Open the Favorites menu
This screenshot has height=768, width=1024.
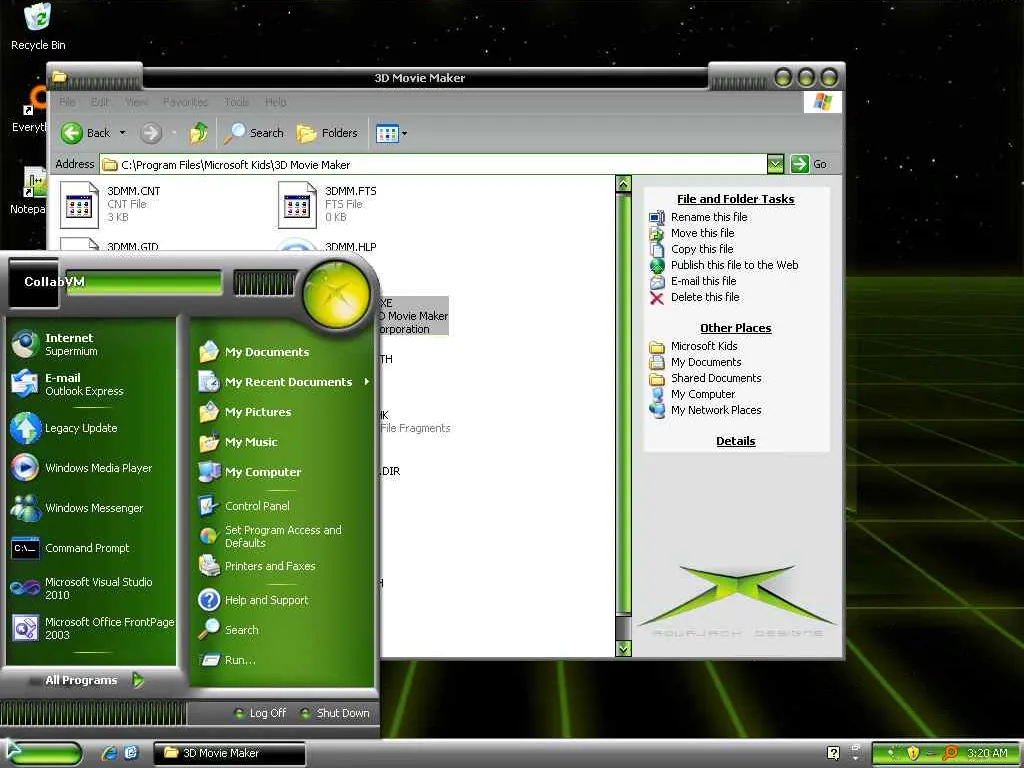pyautogui.click(x=185, y=102)
